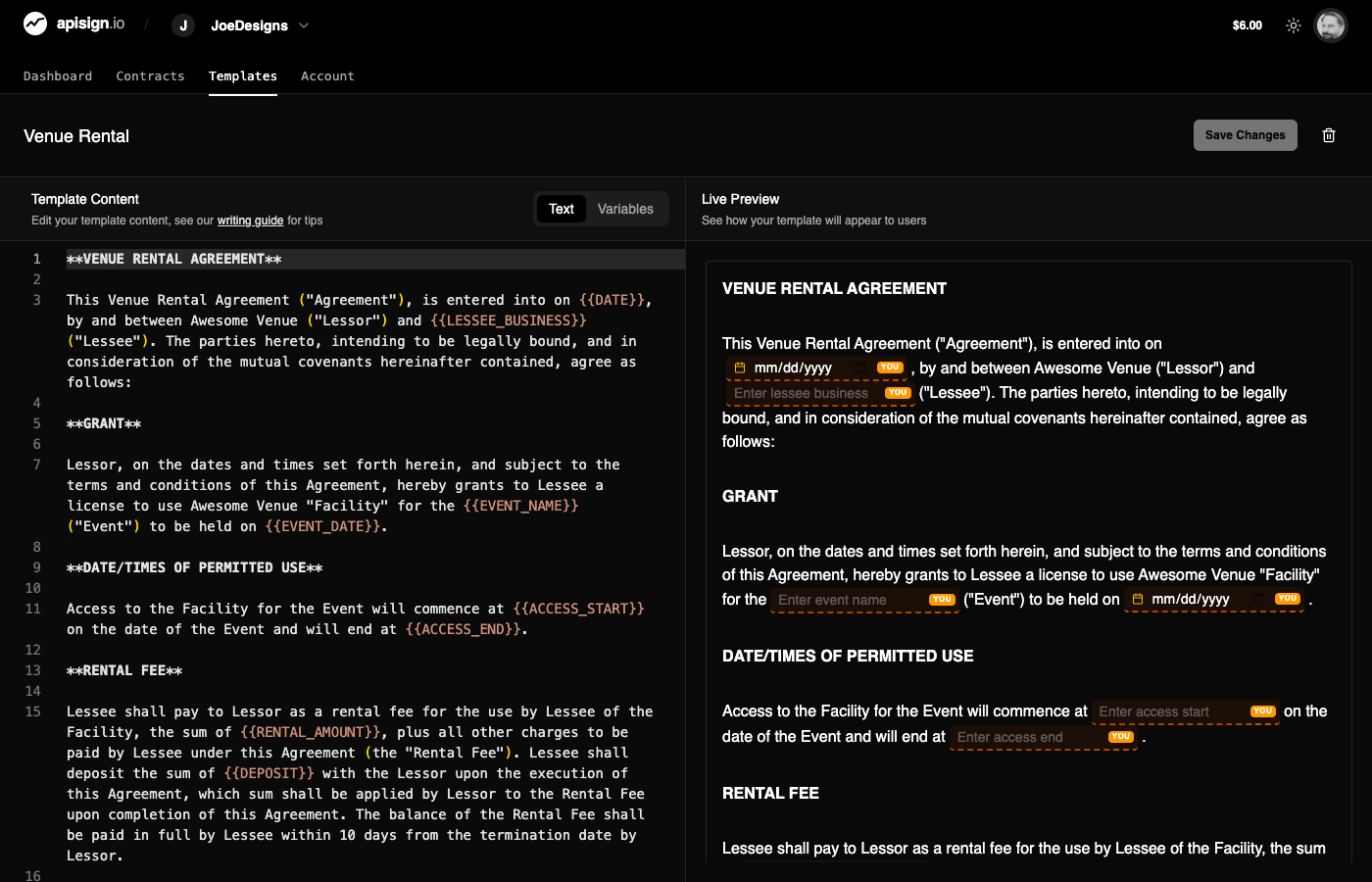Switch editor to Text view
The width and height of the screenshot is (1372, 882).
tap(562, 209)
